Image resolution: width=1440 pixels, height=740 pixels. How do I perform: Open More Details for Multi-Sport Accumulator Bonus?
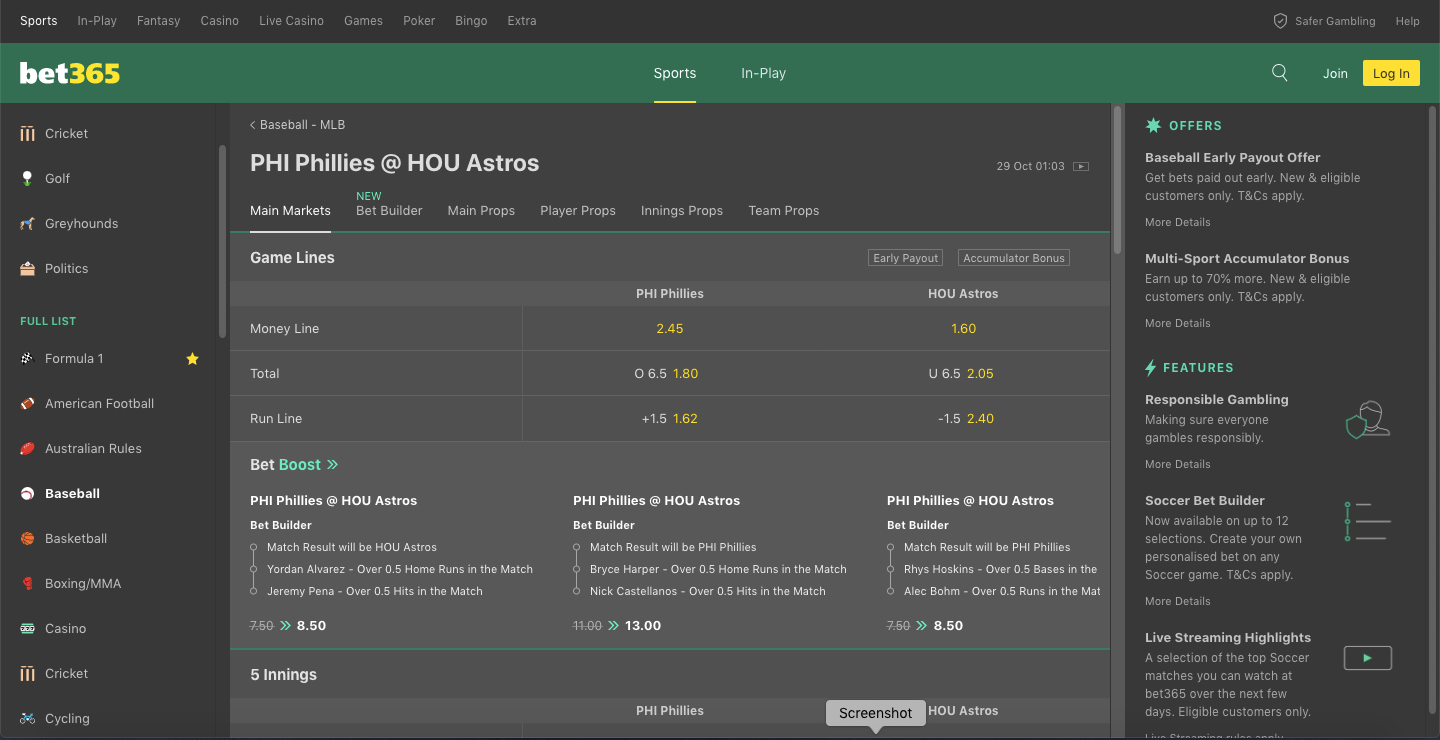click(x=1177, y=323)
